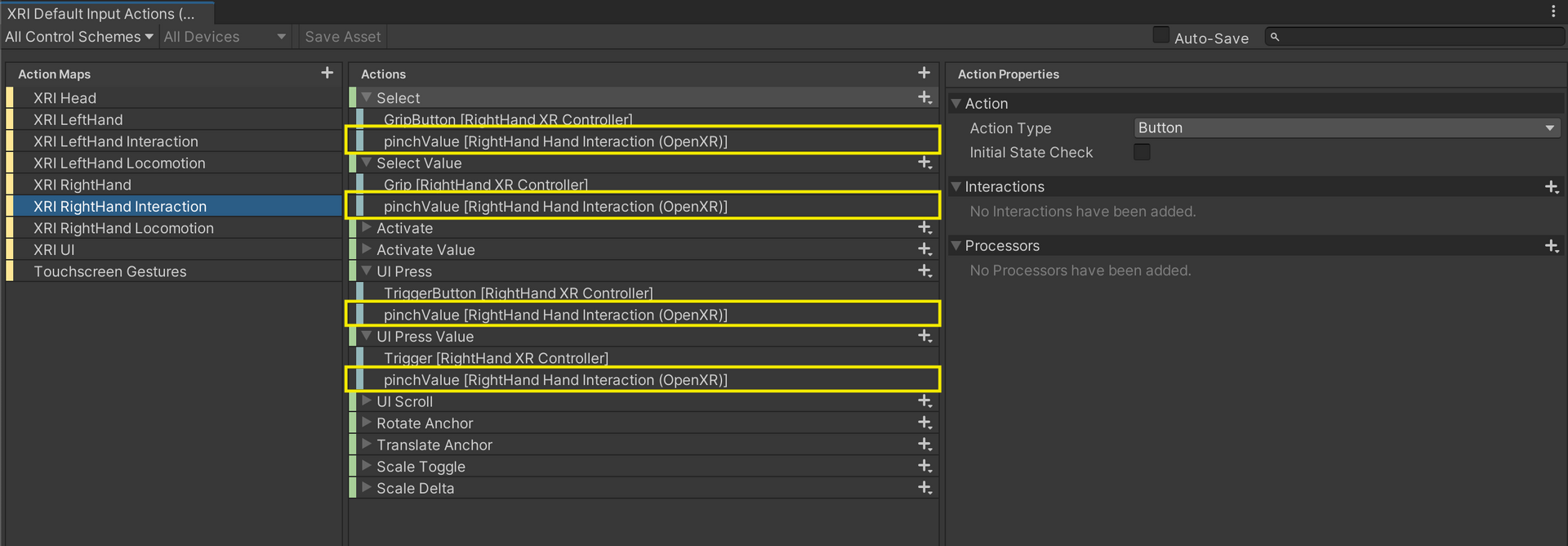This screenshot has height=546, width=1568.
Task: Toggle the Initial State Check checkbox
Action: (x=1142, y=152)
